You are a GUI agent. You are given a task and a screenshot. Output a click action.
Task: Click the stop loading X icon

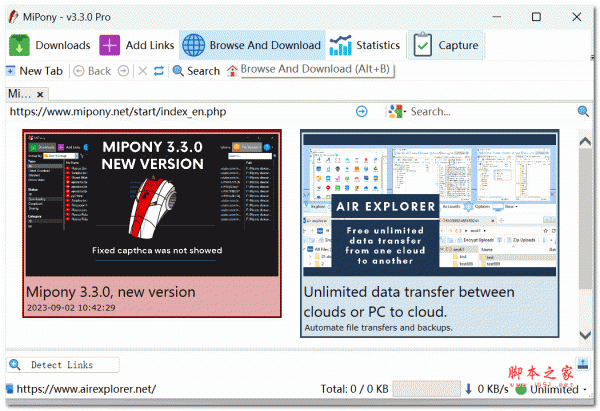click(x=143, y=71)
